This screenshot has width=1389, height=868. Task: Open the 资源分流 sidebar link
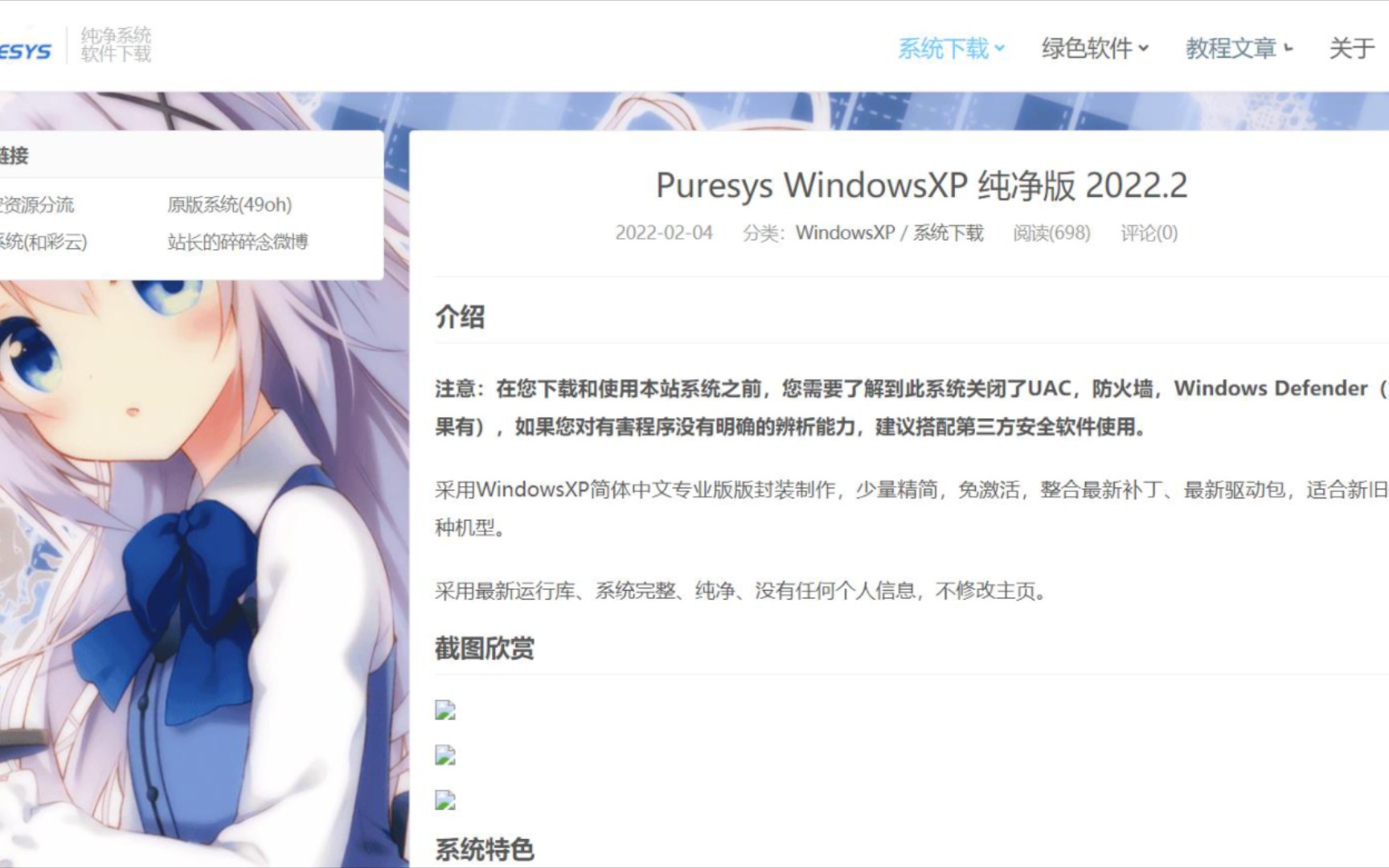click(x=38, y=206)
